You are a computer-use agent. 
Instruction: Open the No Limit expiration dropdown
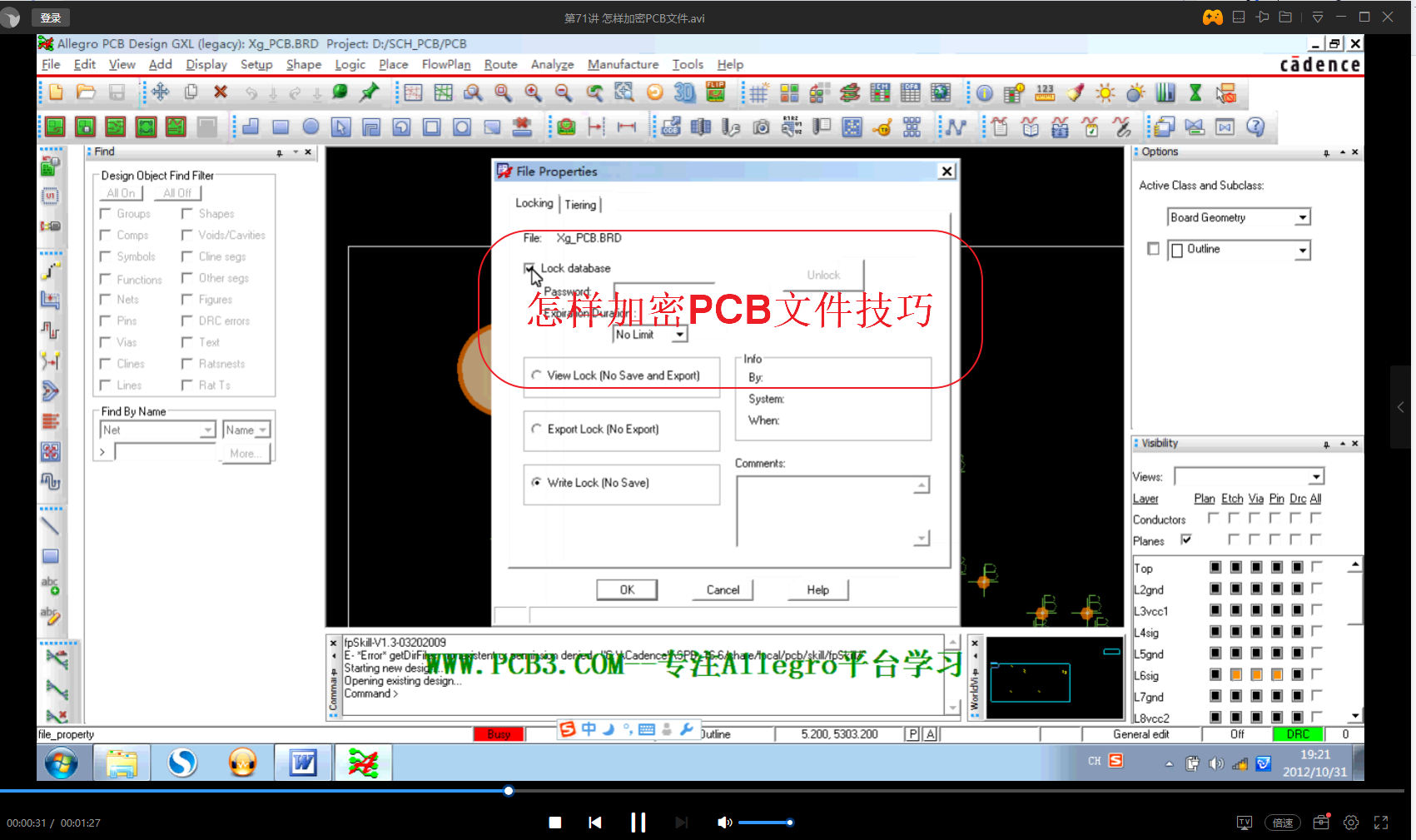[x=679, y=335]
